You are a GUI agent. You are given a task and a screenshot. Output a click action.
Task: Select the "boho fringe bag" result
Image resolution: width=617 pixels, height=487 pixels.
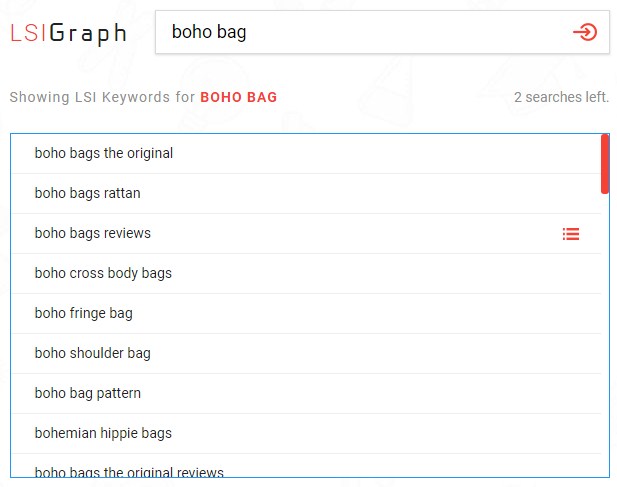(x=83, y=313)
